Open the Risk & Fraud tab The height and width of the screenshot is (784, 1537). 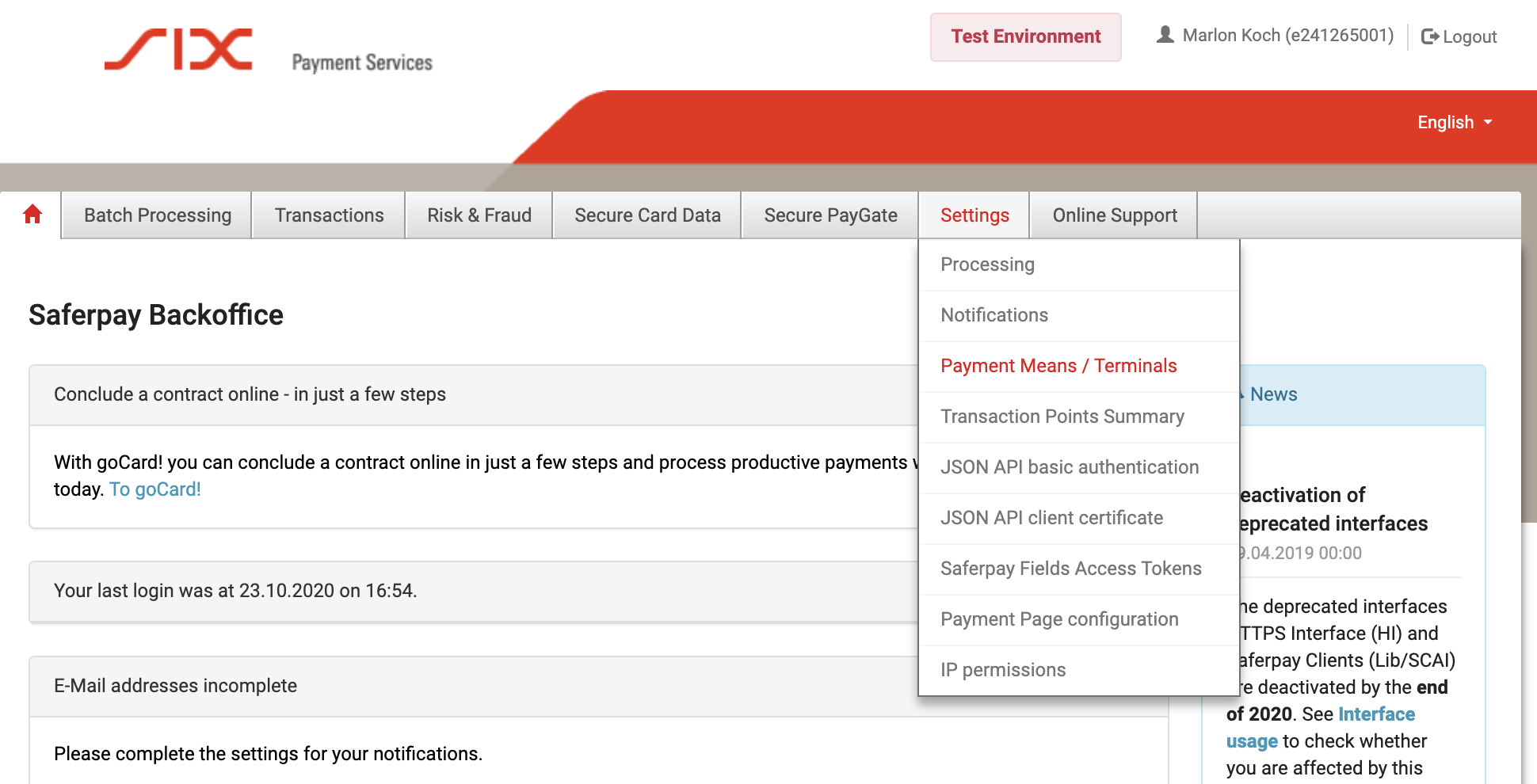479,215
